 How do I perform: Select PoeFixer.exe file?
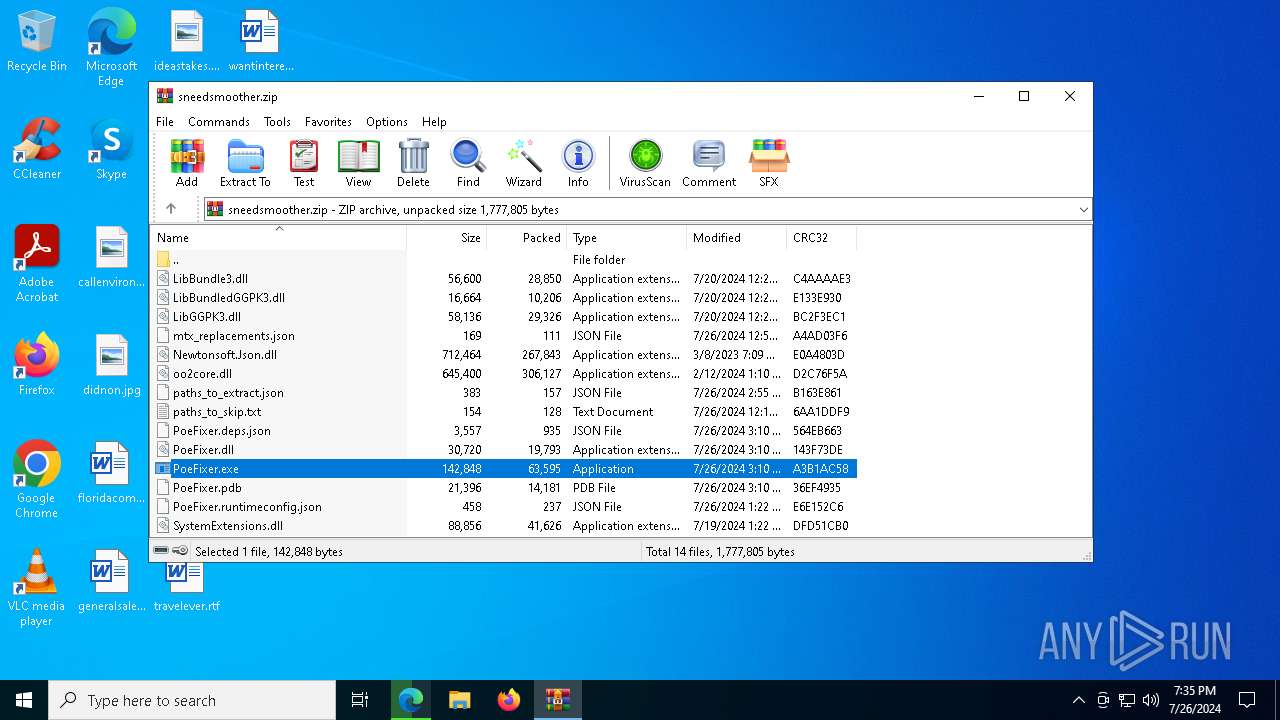pos(504,469)
